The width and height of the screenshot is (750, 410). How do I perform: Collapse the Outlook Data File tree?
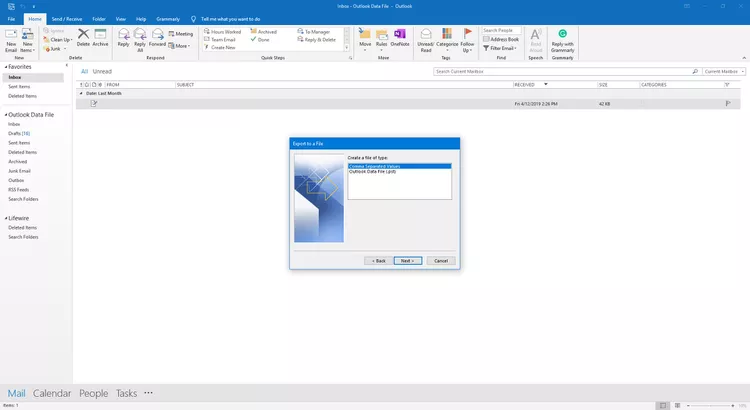6,115
